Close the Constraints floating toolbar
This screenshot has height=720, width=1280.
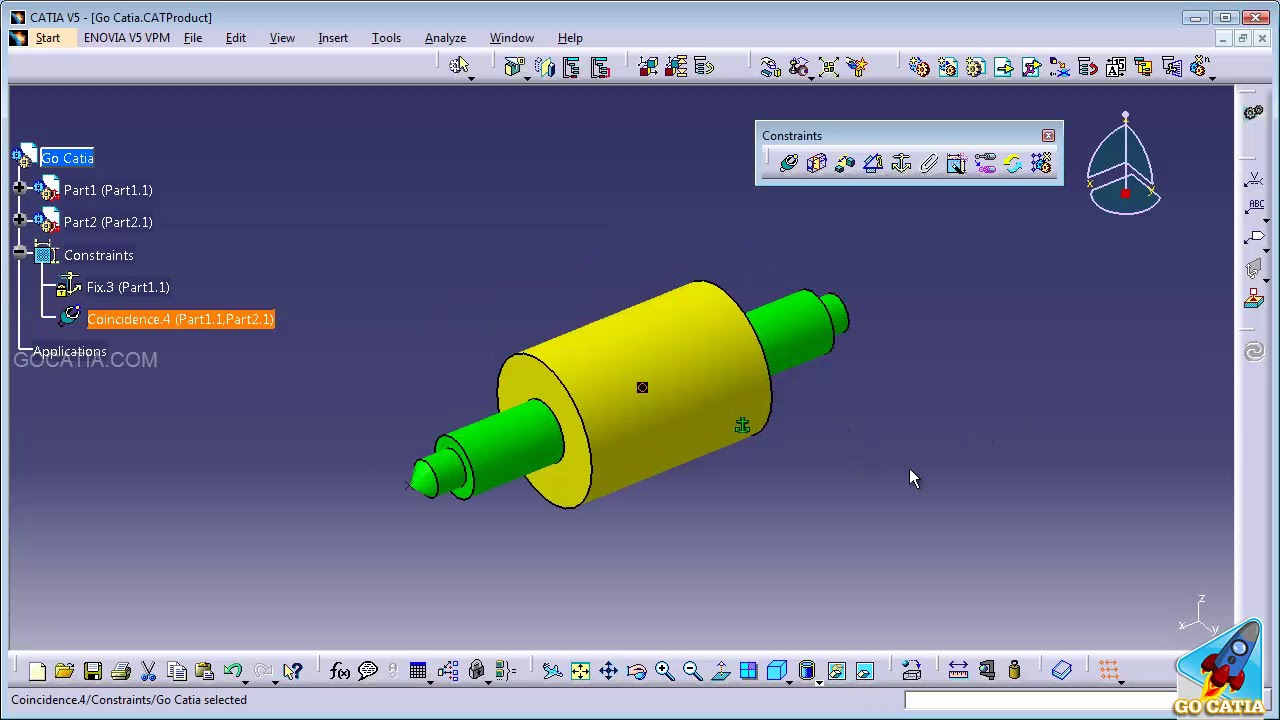tap(1048, 136)
